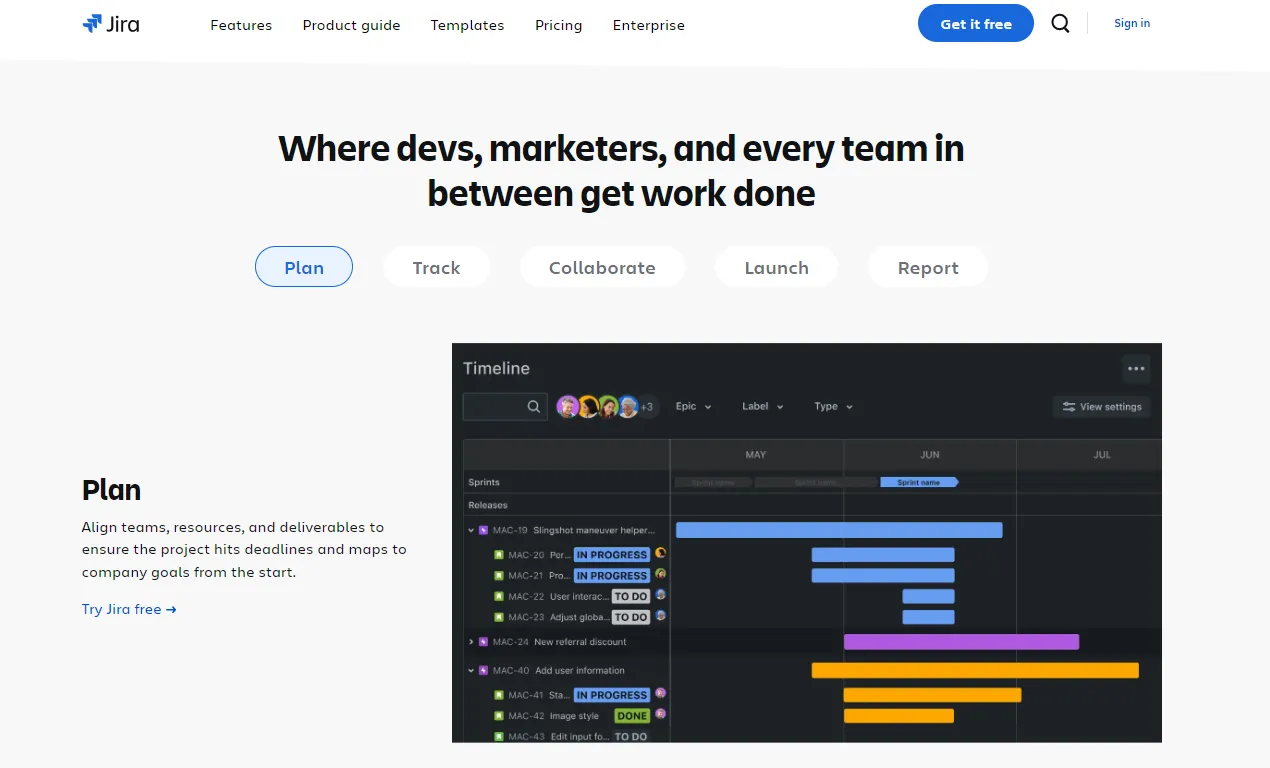
Task: Open the Type filter dropdown
Action: (x=833, y=406)
